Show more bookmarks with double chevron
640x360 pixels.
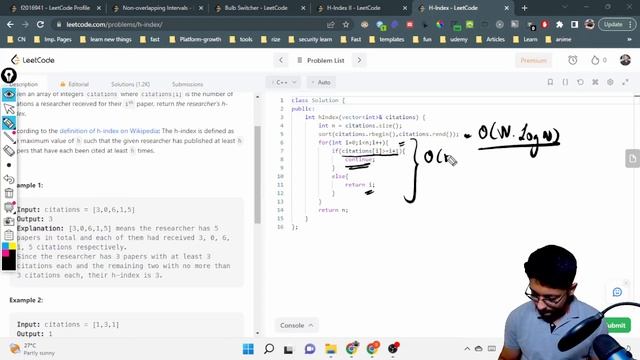(x=629, y=40)
